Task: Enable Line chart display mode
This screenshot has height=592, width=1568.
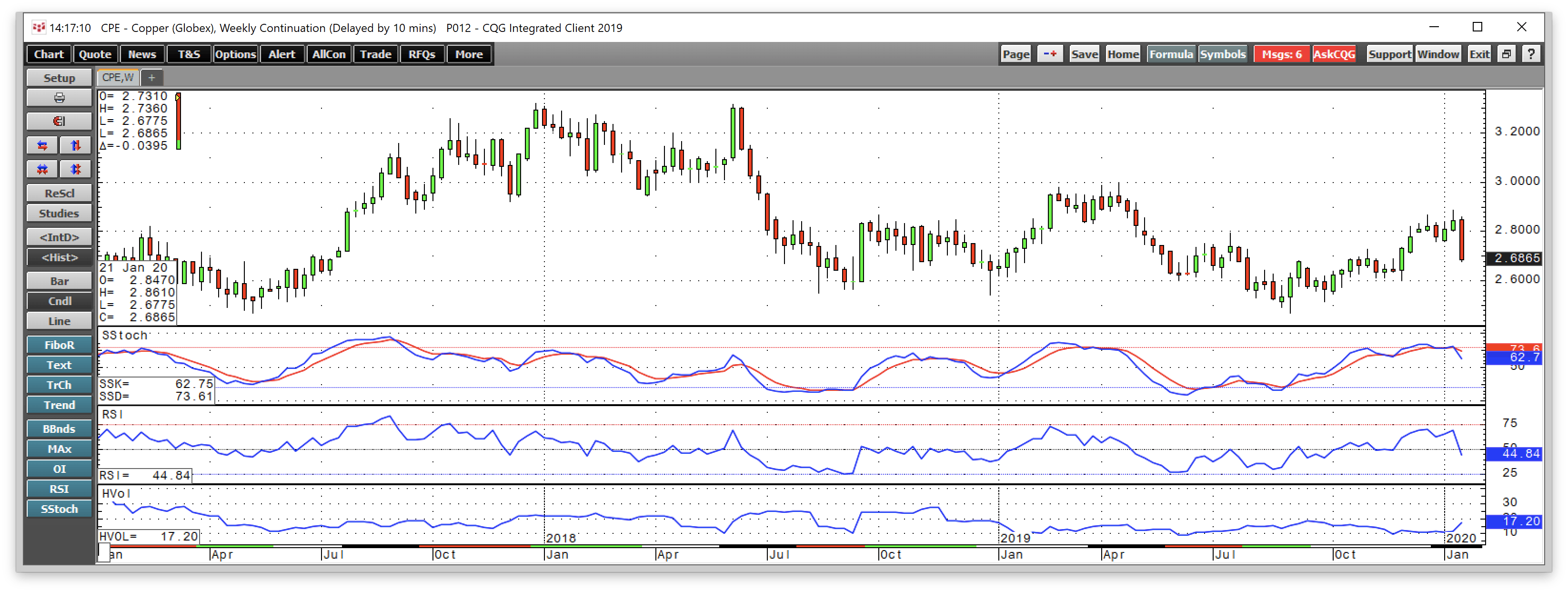Action: (x=59, y=320)
